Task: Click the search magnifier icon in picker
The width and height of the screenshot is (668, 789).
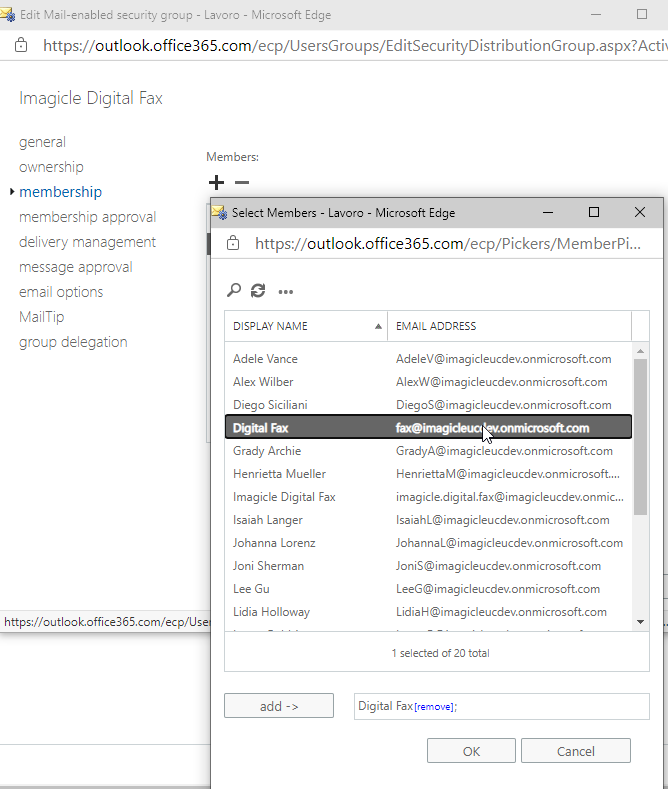Action: (234, 291)
